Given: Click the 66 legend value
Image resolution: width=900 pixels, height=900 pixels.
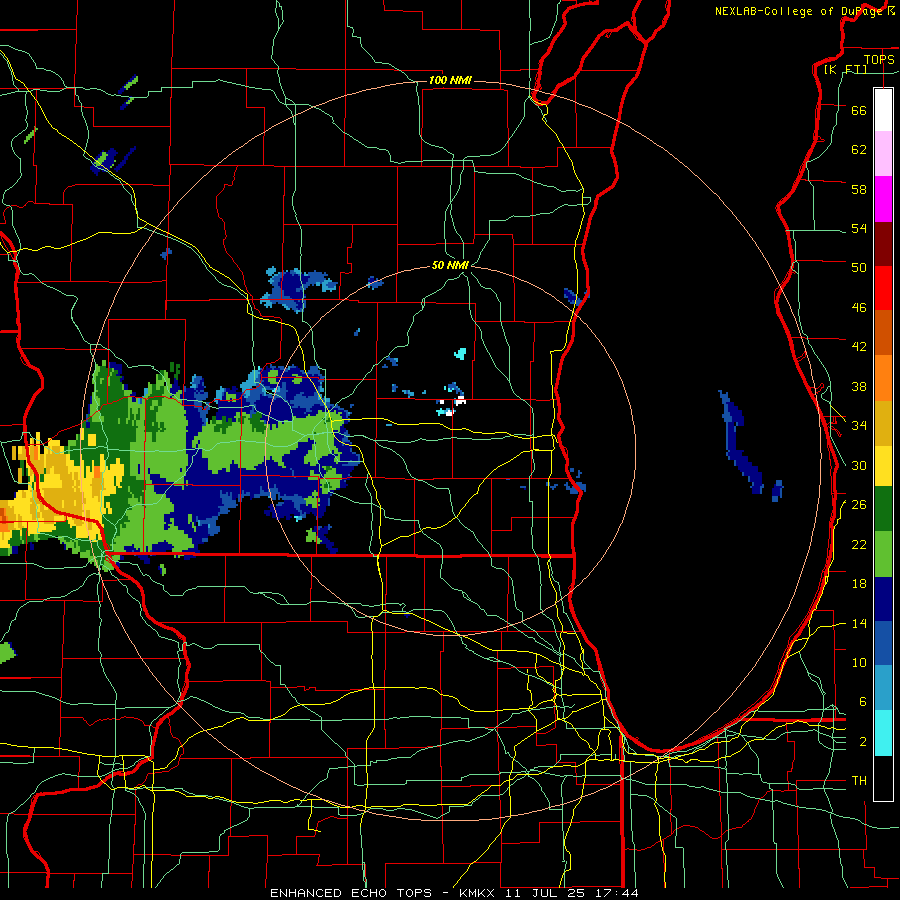Looking at the screenshot, I should (x=859, y=110).
